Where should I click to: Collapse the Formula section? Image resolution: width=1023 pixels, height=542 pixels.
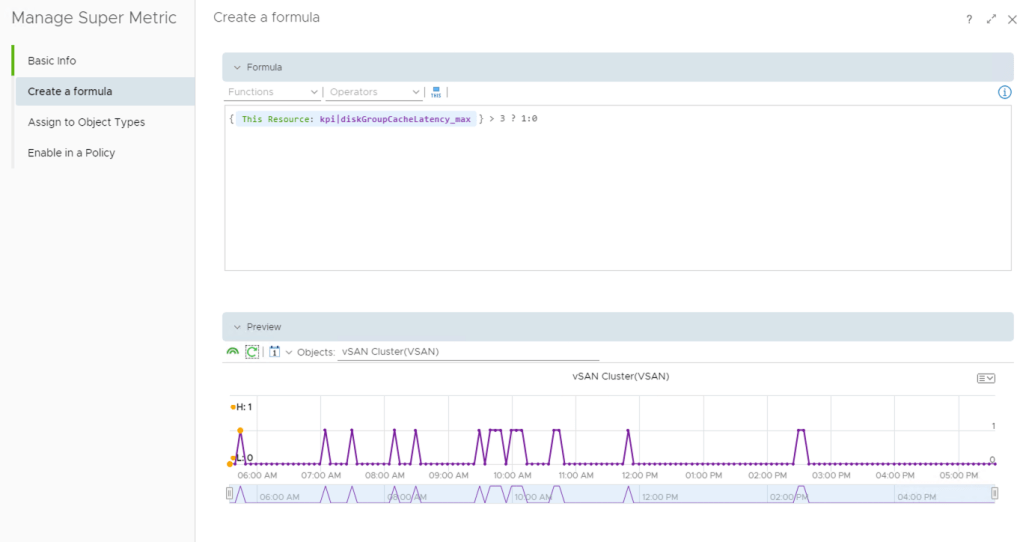coord(237,67)
